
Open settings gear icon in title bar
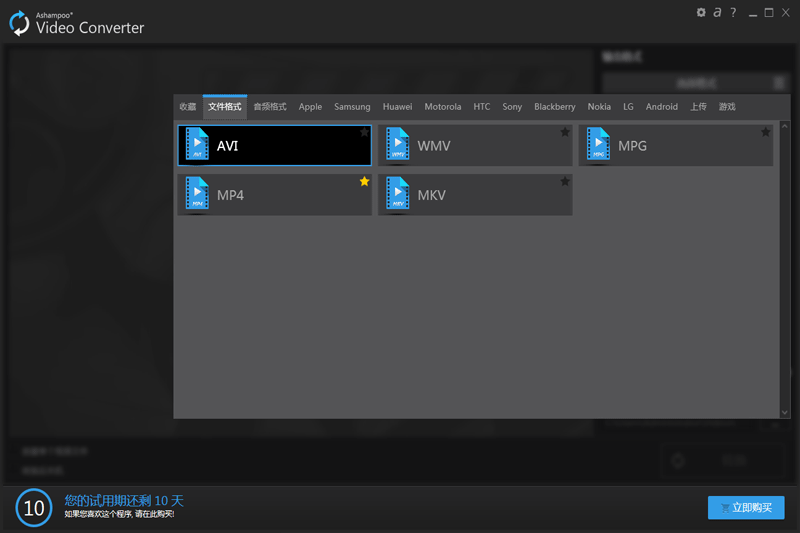pyautogui.click(x=701, y=12)
